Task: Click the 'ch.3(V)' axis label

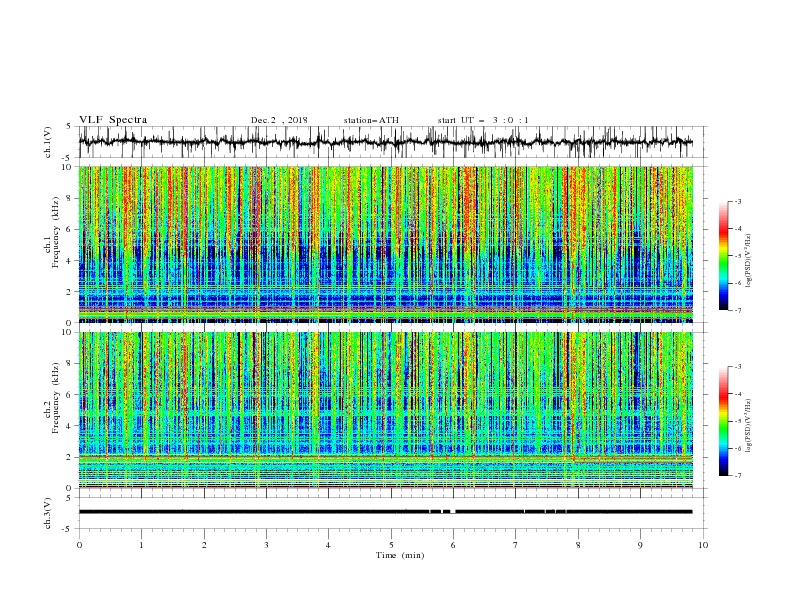Action: [48, 513]
